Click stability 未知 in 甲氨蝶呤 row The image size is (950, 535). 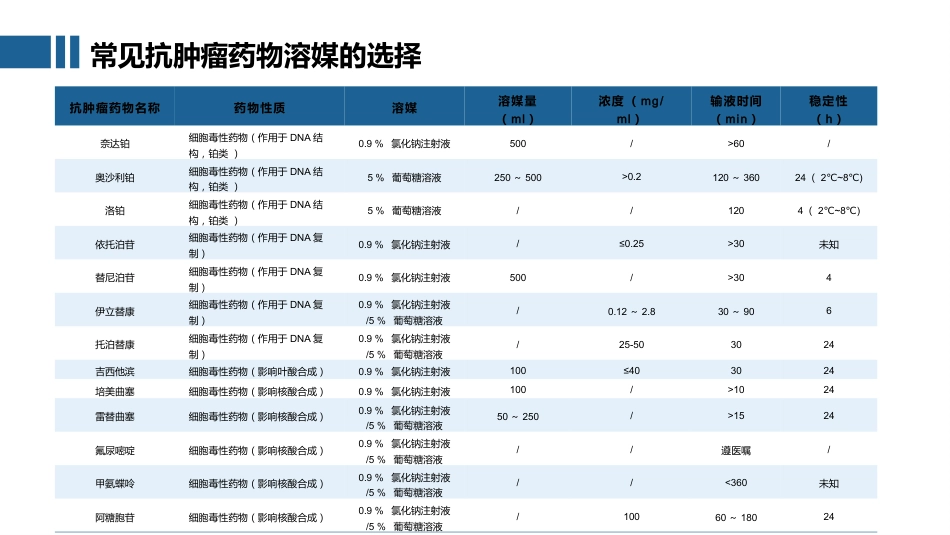[x=828, y=483]
